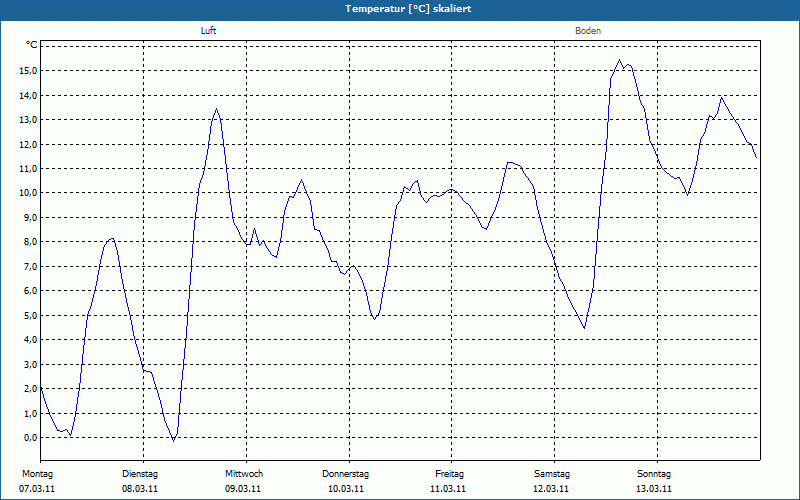The width and height of the screenshot is (800, 500).
Task: Click the 4,0 y-axis value
Action: pyautogui.click(x=30, y=340)
